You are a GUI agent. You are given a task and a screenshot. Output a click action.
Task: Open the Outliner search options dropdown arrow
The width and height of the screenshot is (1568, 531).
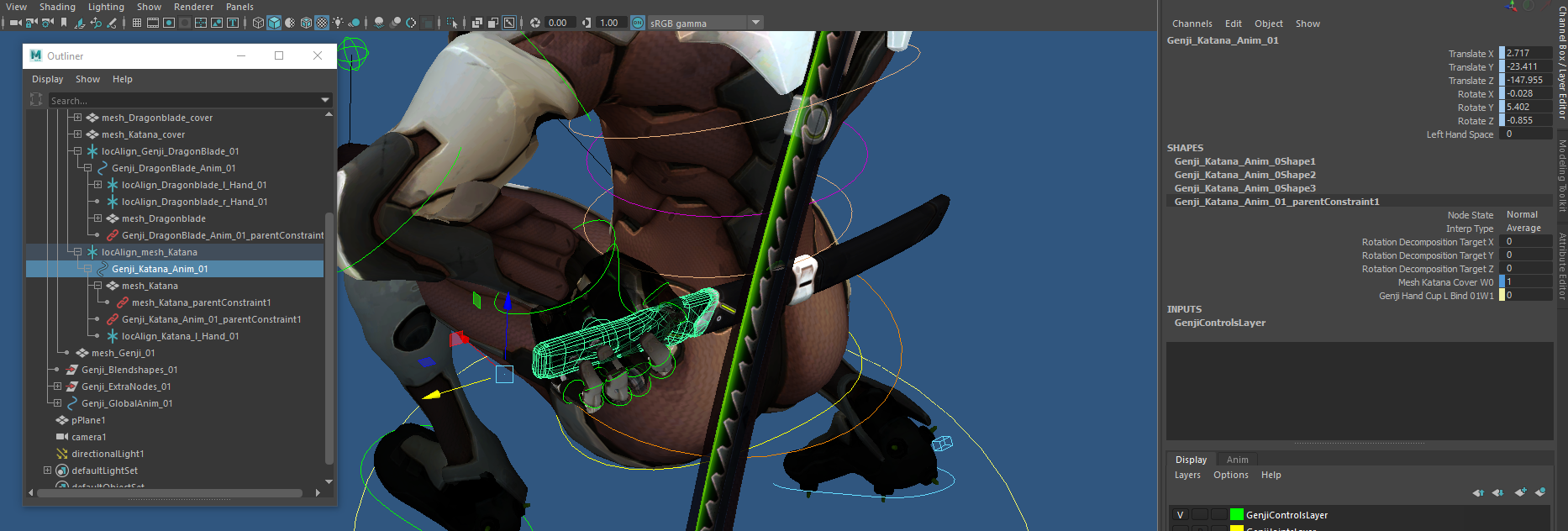point(325,100)
